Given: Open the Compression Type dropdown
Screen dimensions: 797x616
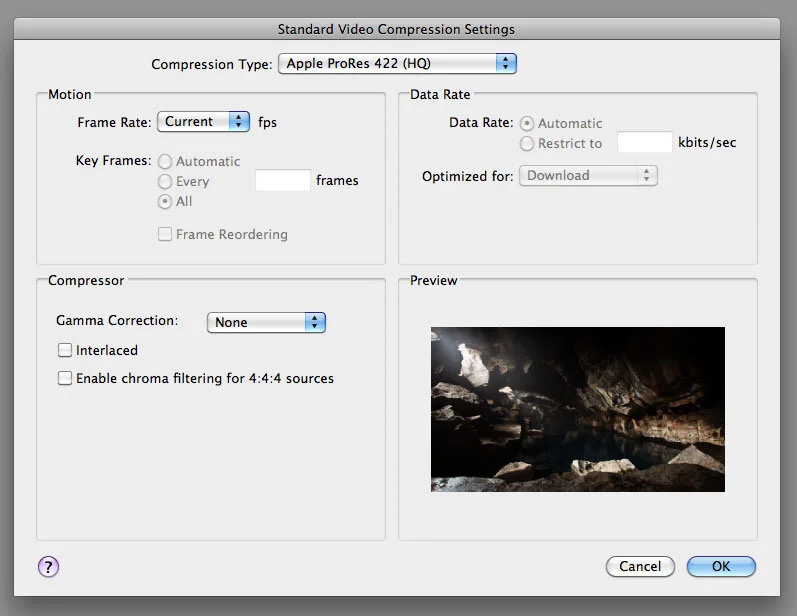Looking at the screenshot, I should pyautogui.click(x=397, y=64).
